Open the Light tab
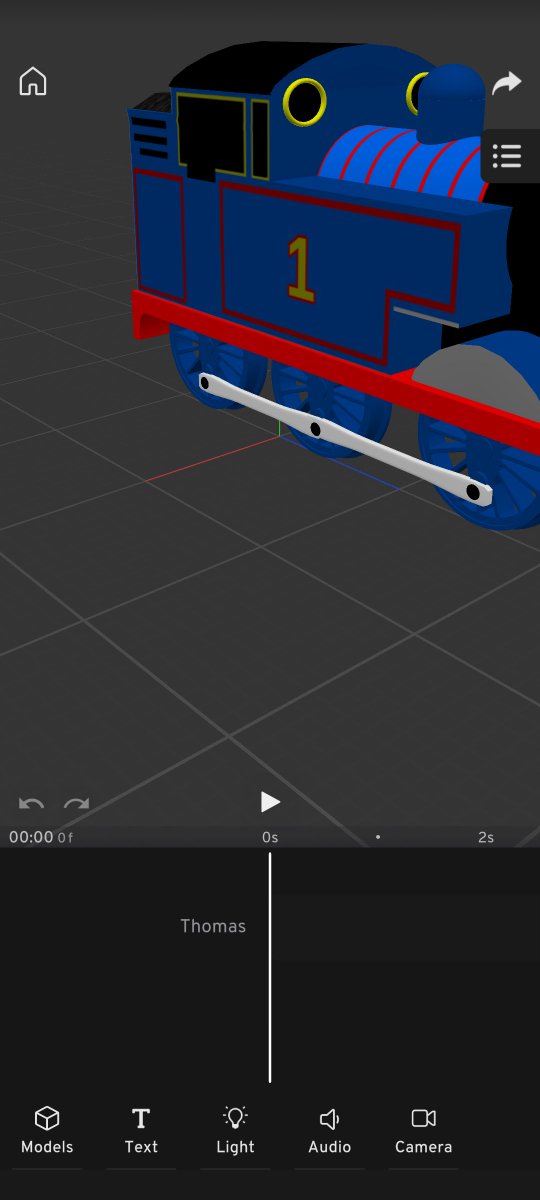This screenshot has height=1200, width=540. click(x=235, y=1131)
